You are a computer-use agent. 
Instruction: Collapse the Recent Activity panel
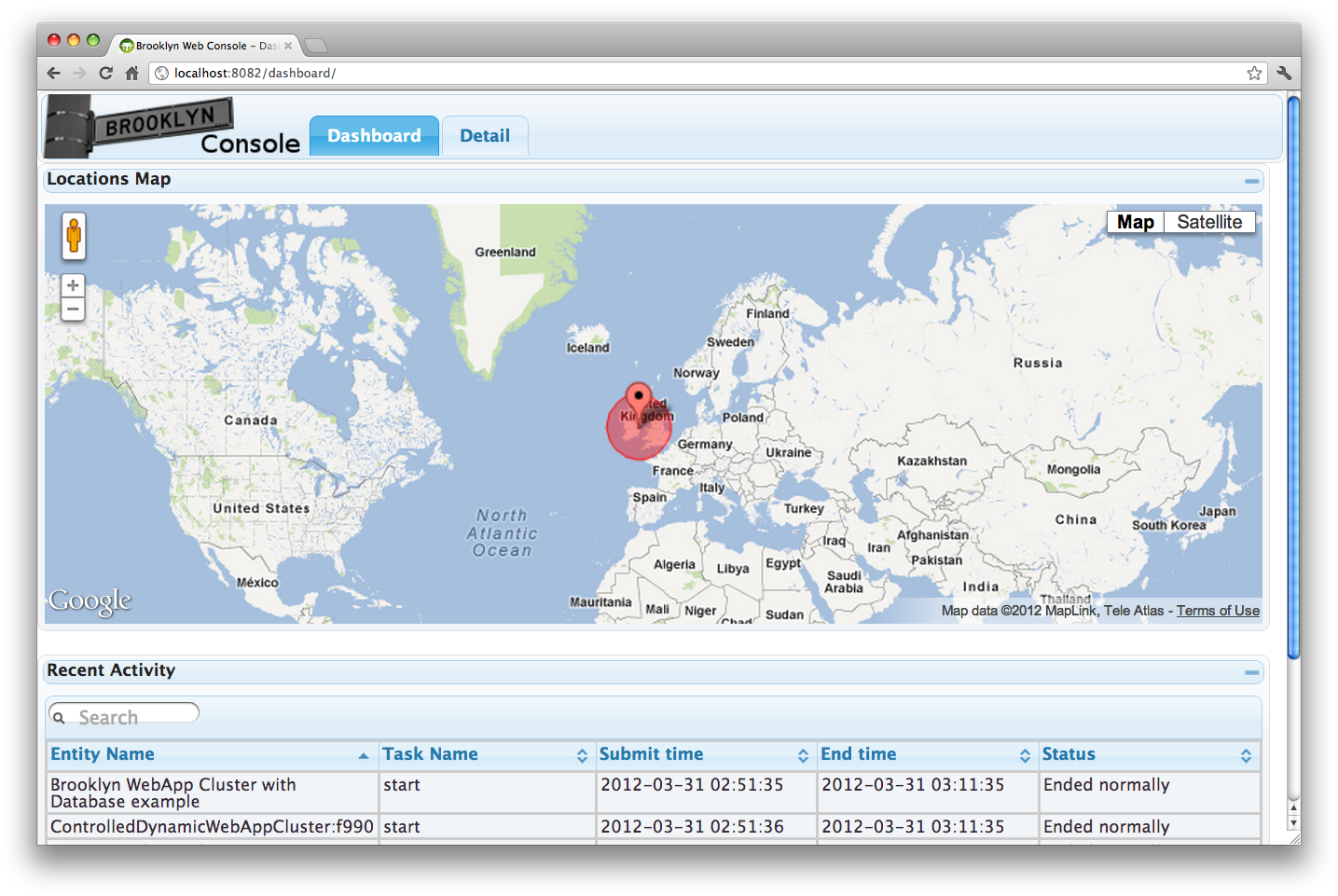pos(1251,672)
